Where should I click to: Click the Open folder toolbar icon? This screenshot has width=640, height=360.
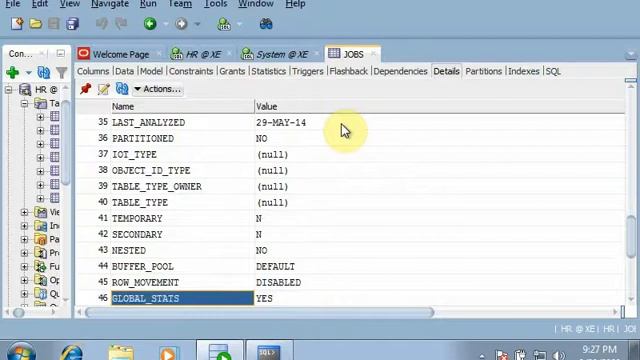coord(36,24)
